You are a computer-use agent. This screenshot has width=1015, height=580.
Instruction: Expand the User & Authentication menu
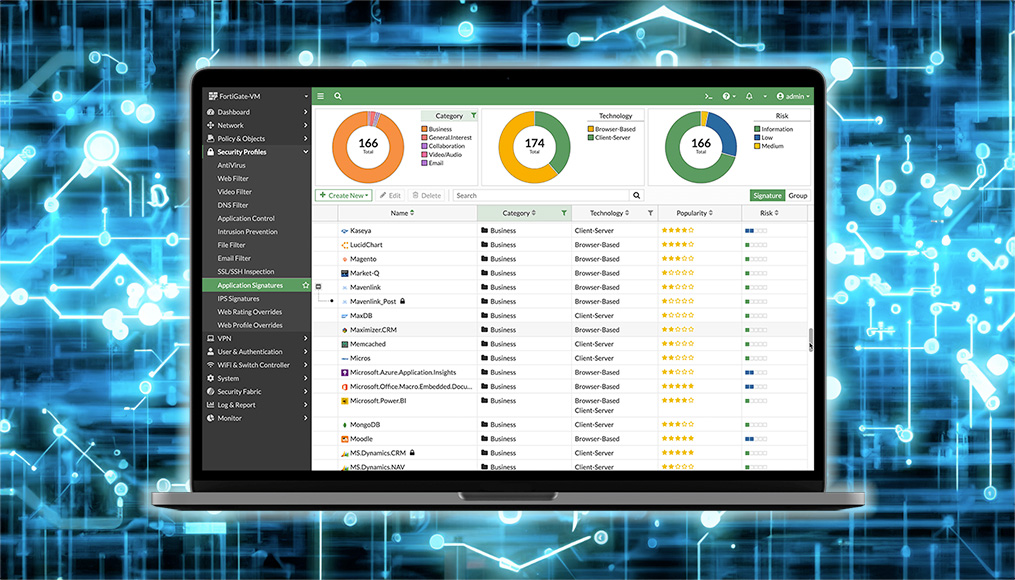(257, 351)
